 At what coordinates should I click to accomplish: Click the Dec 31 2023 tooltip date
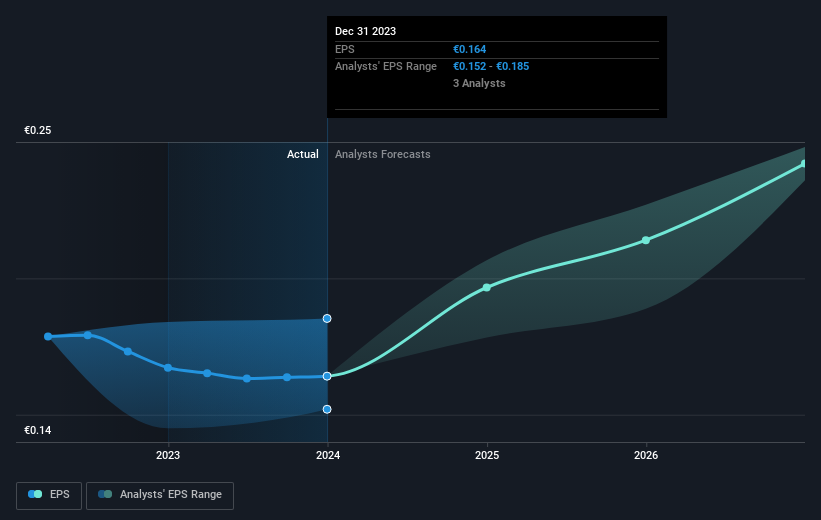365,31
